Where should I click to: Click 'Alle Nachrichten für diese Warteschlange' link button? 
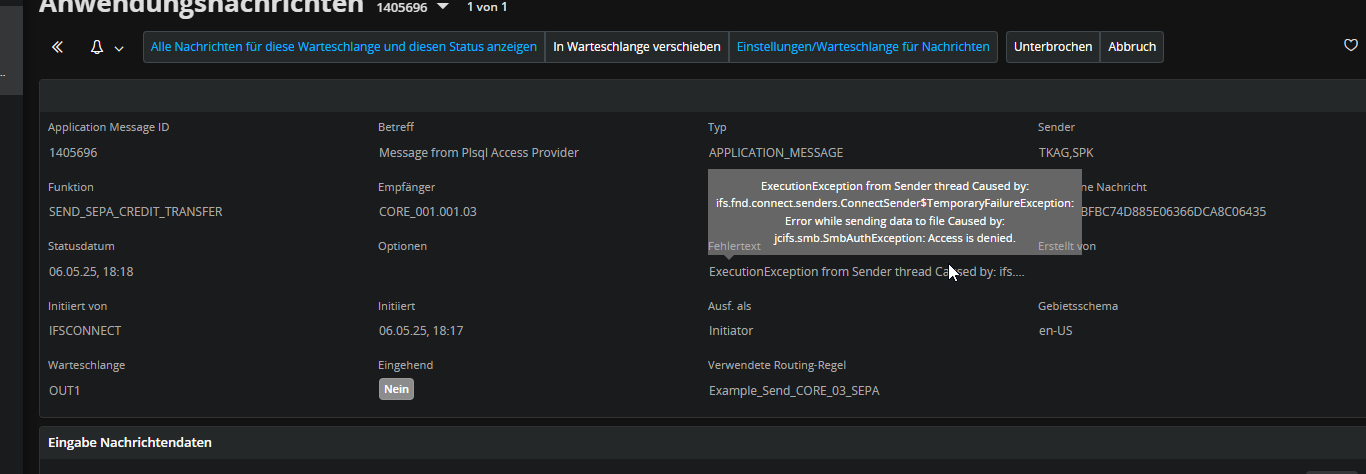(x=344, y=47)
